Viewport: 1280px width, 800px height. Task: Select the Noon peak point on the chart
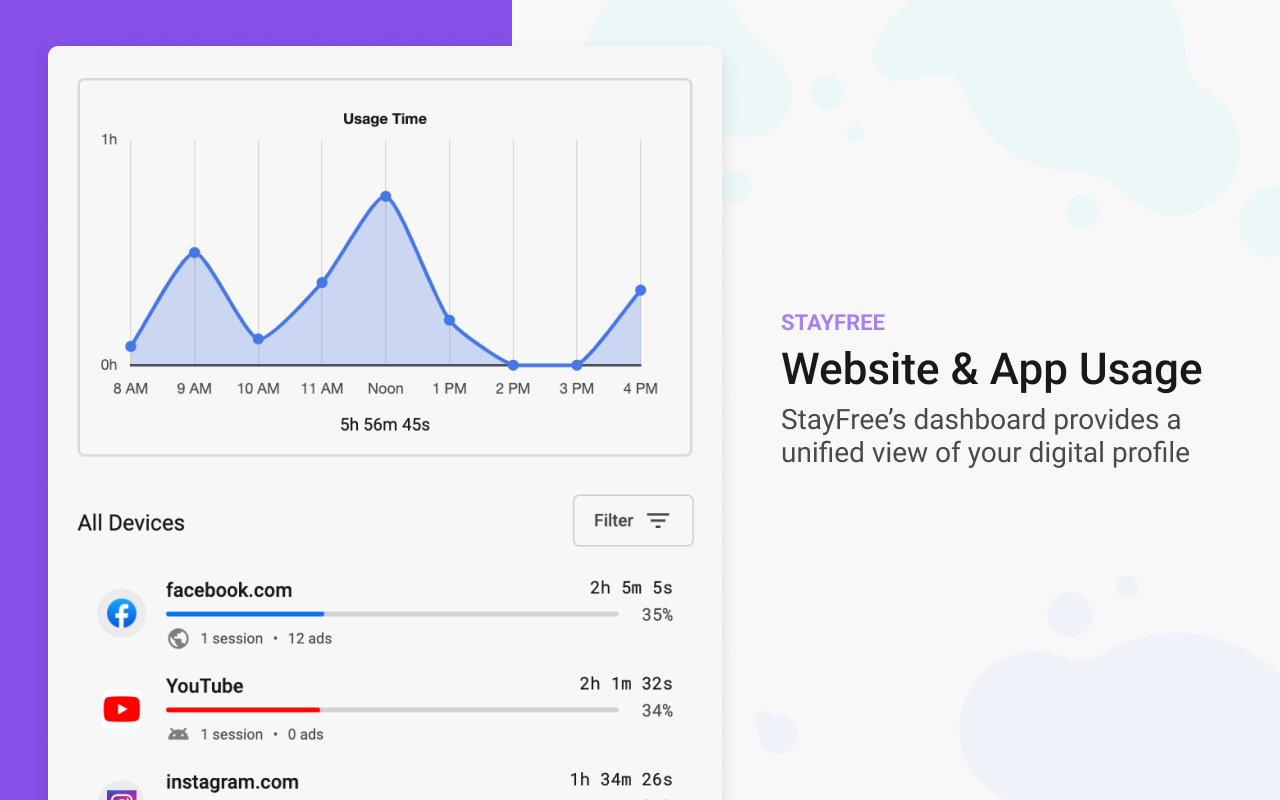click(x=385, y=197)
